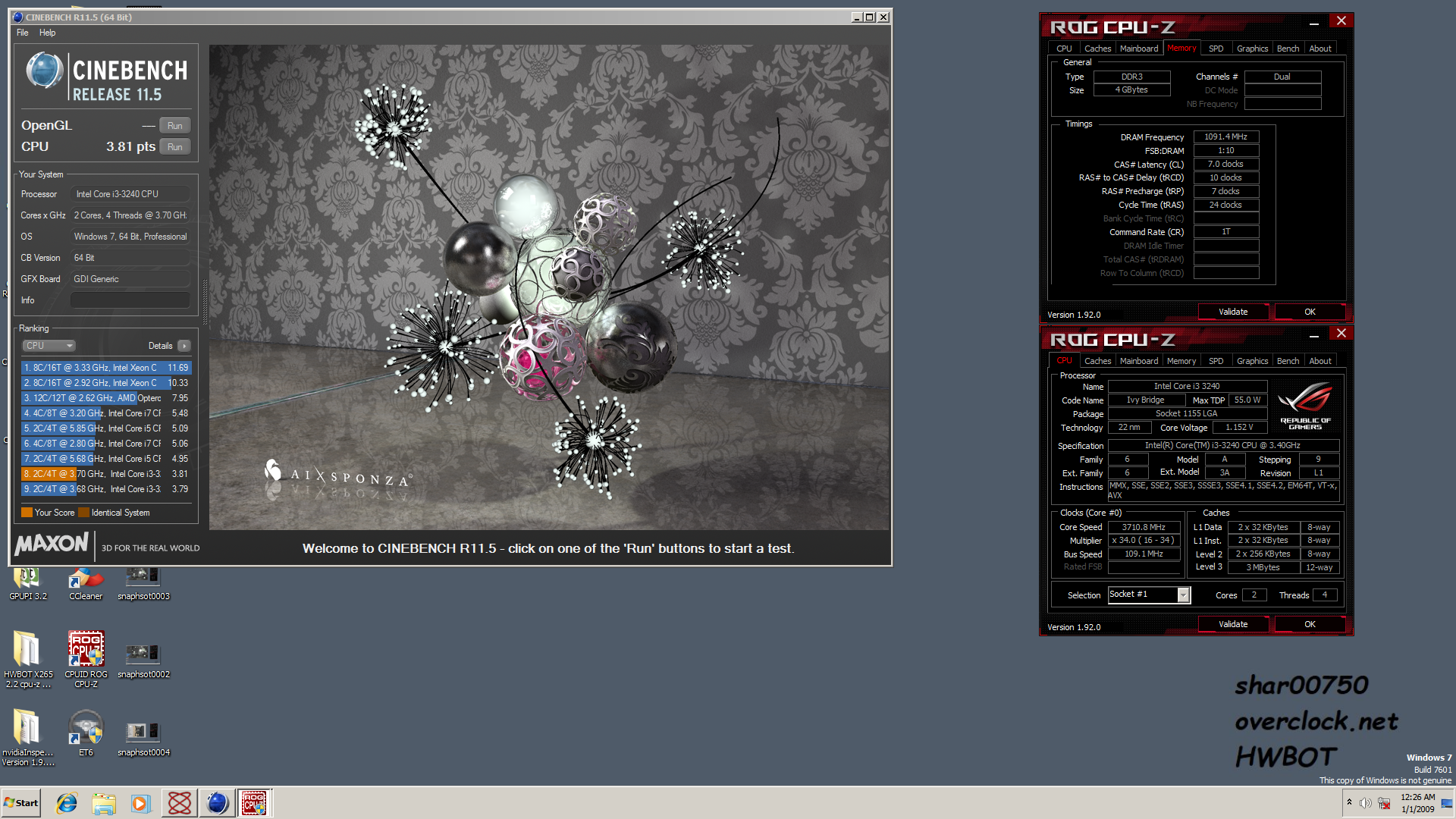This screenshot has width=1456, height=819.
Task: Switch to About tab in lower CPU-Z
Action: click(x=1320, y=361)
